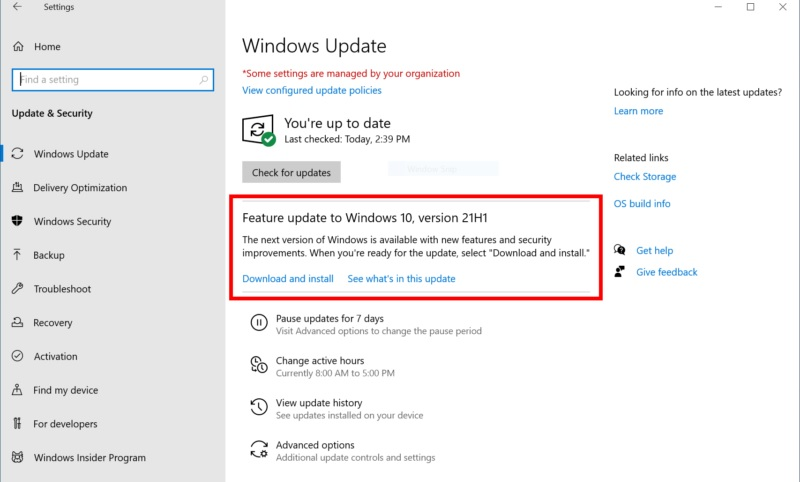The width and height of the screenshot is (800, 482).
Task: Open the Troubleshoot page
Action: click(x=62, y=289)
